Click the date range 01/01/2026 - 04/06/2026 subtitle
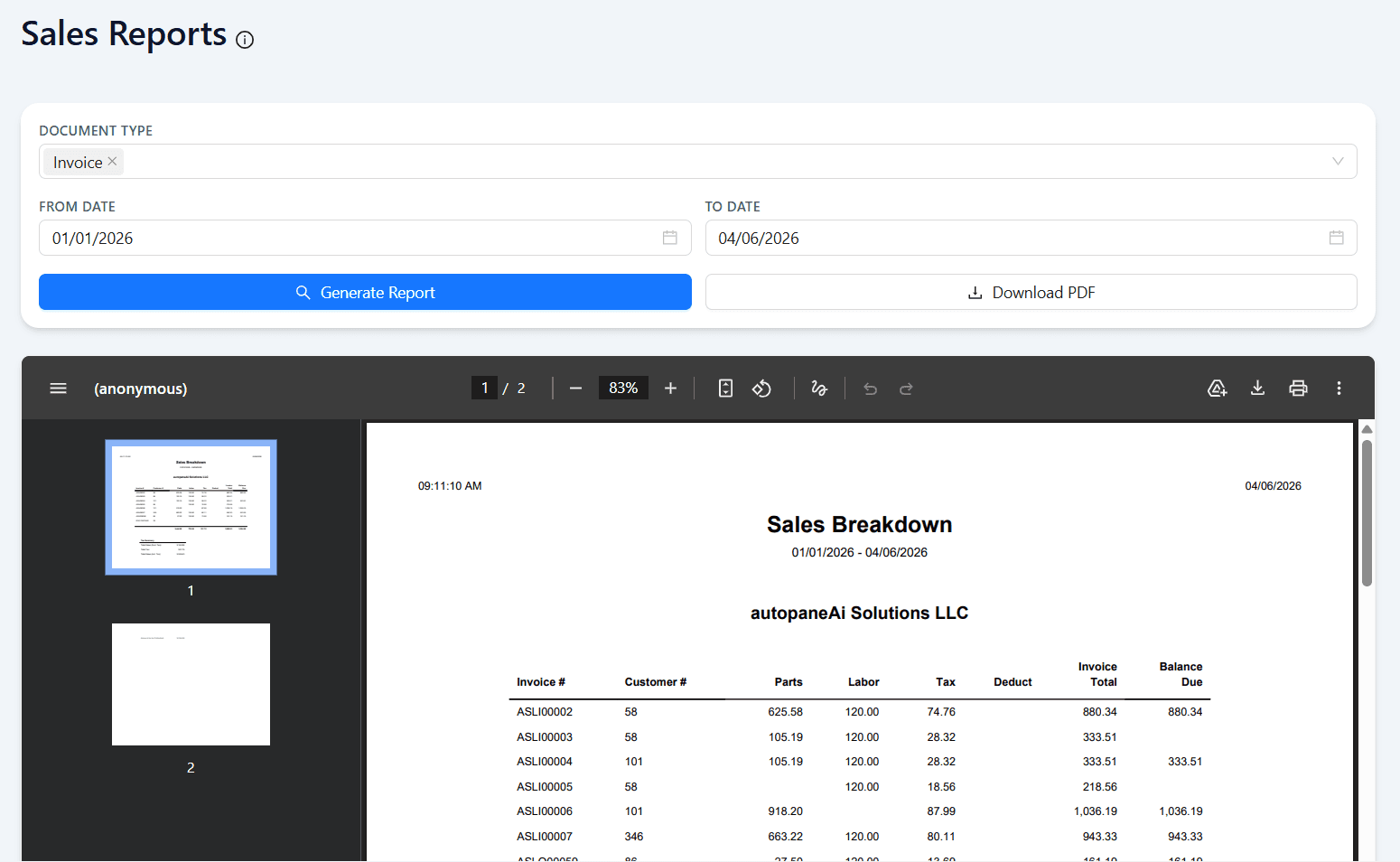 (x=859, y=552)
